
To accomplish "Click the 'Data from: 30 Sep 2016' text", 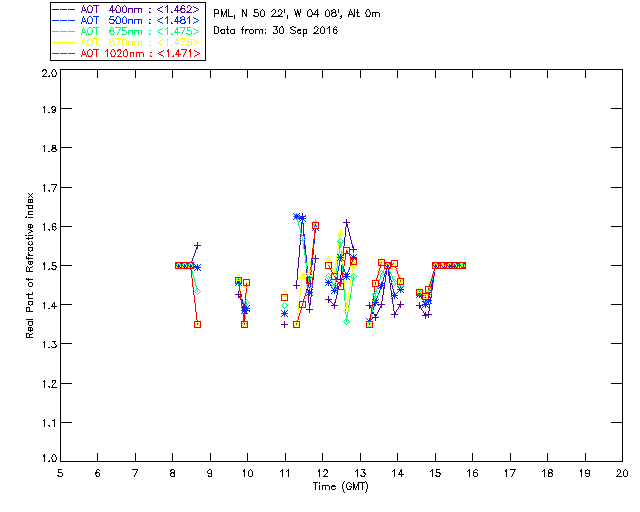I will click(276, 31).
